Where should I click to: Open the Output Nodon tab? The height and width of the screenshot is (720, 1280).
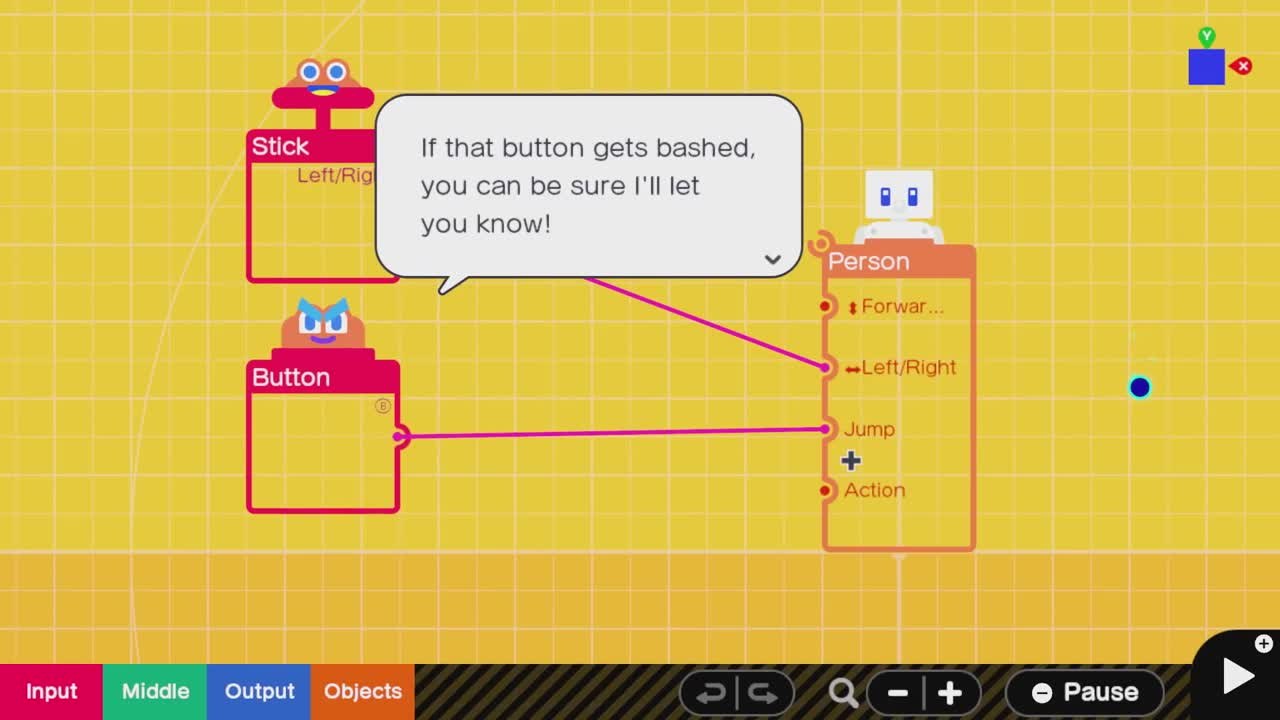[x=259, y=692]
